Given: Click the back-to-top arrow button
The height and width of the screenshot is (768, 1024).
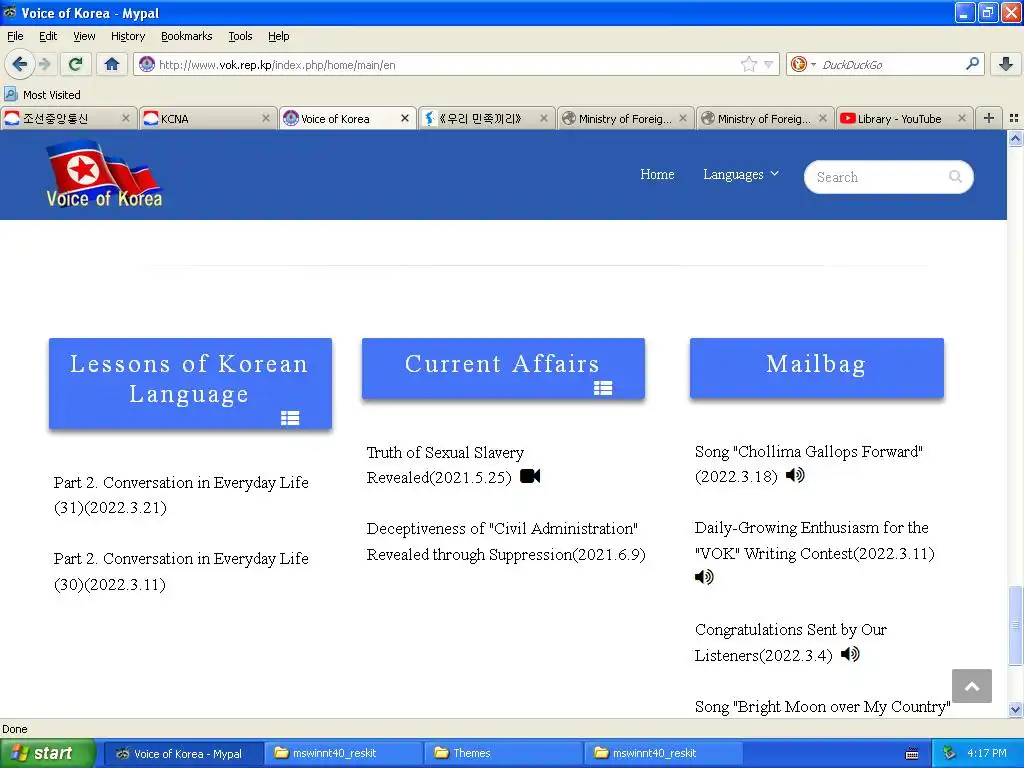Looking at the screenshot, I should pyautogui.click(x=972, y=686).
